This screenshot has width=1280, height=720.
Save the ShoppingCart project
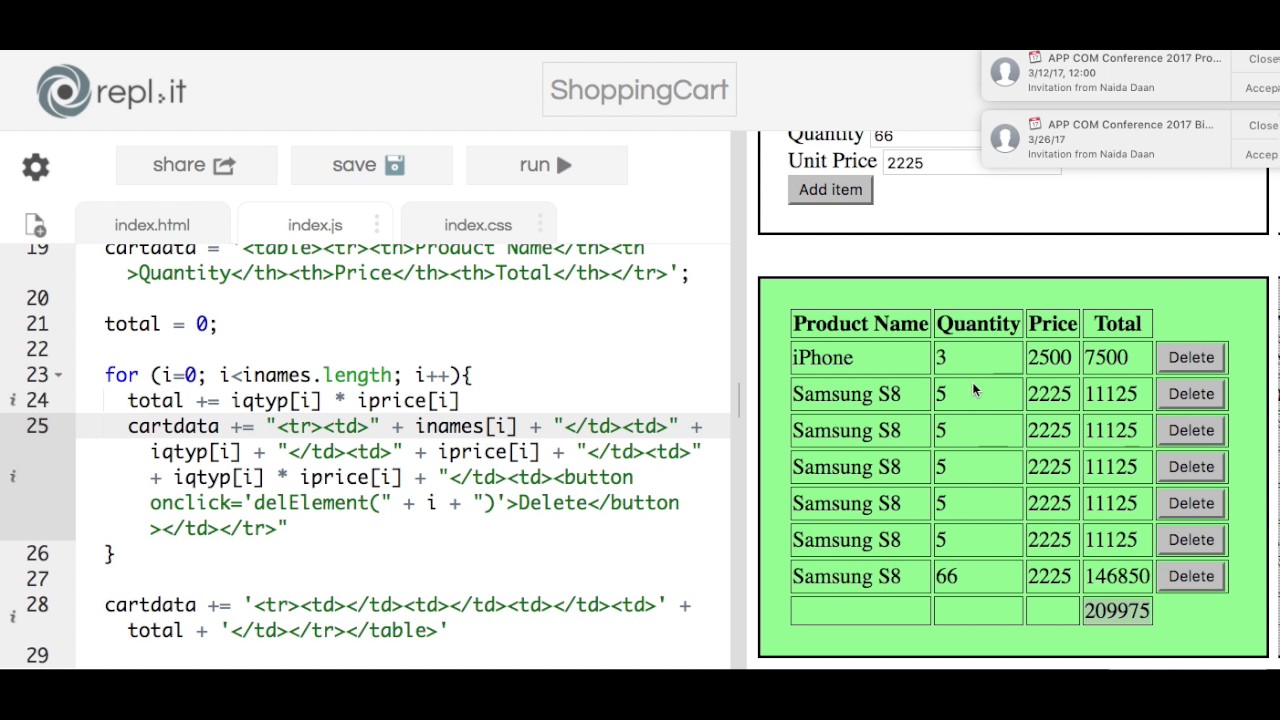(x=371, y=165)
